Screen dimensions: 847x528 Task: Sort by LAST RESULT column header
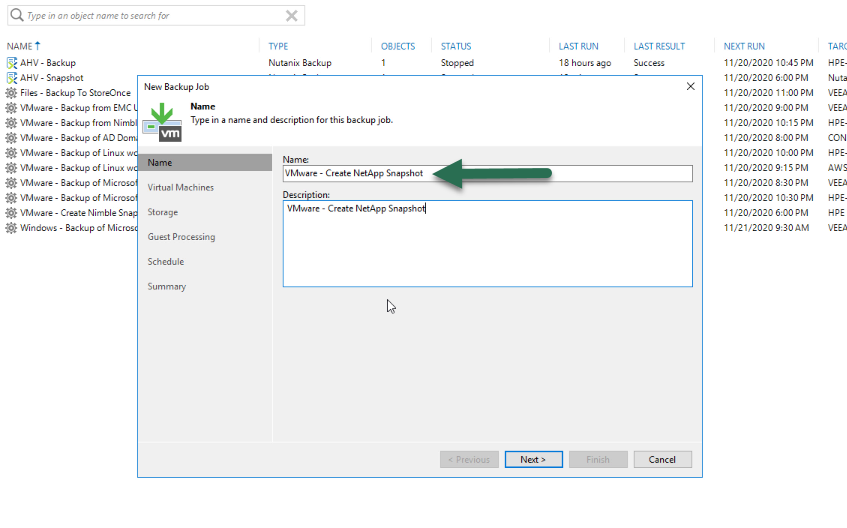tap(659, 46)
